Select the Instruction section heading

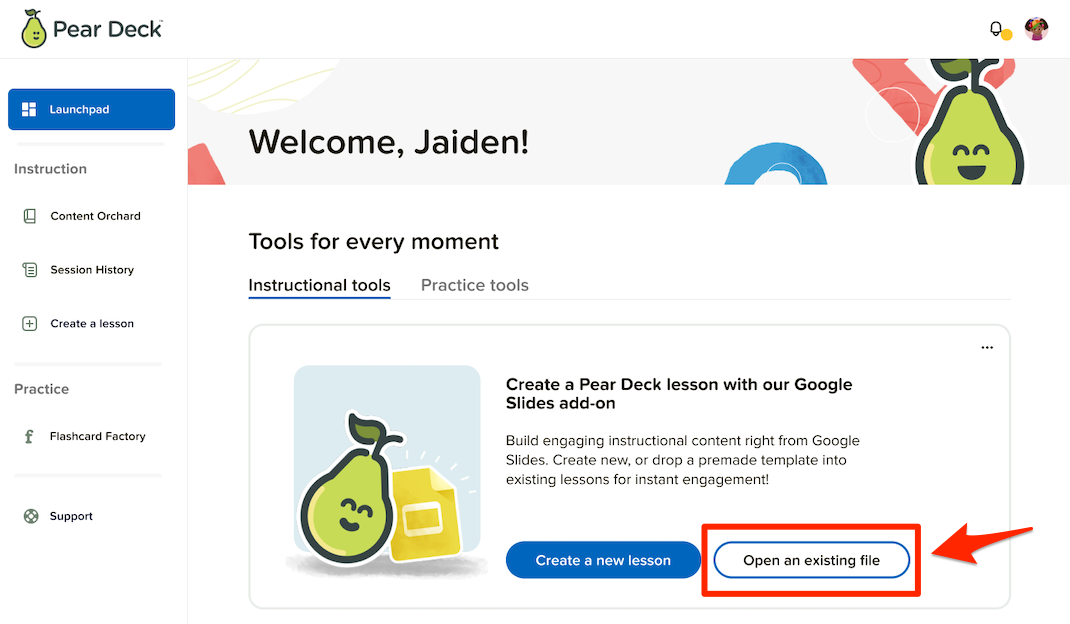tap(50, 169)
